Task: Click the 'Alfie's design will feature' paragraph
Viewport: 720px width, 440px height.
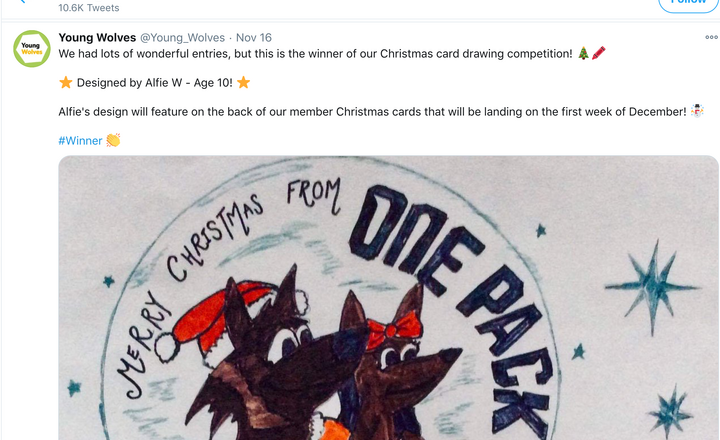Action: [372, 111]
